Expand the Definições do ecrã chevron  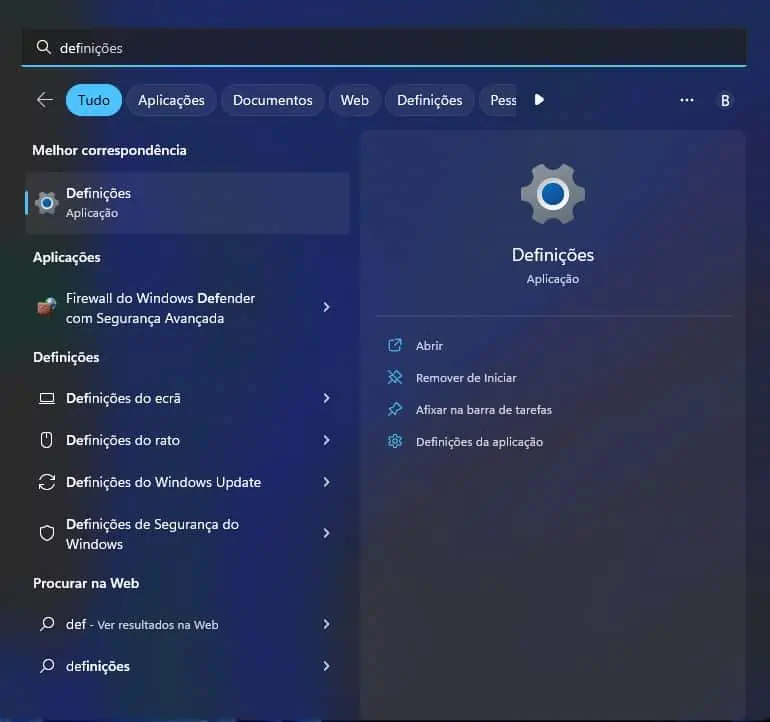pyautogui.click(x=326, y=398)
